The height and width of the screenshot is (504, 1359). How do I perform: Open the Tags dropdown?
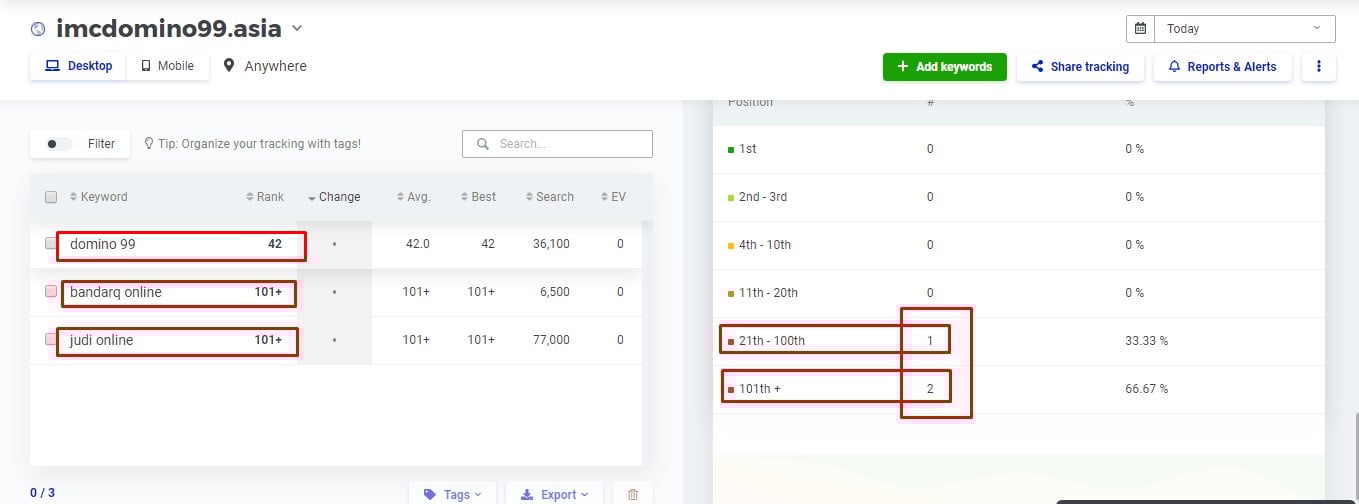pos(452,494)
